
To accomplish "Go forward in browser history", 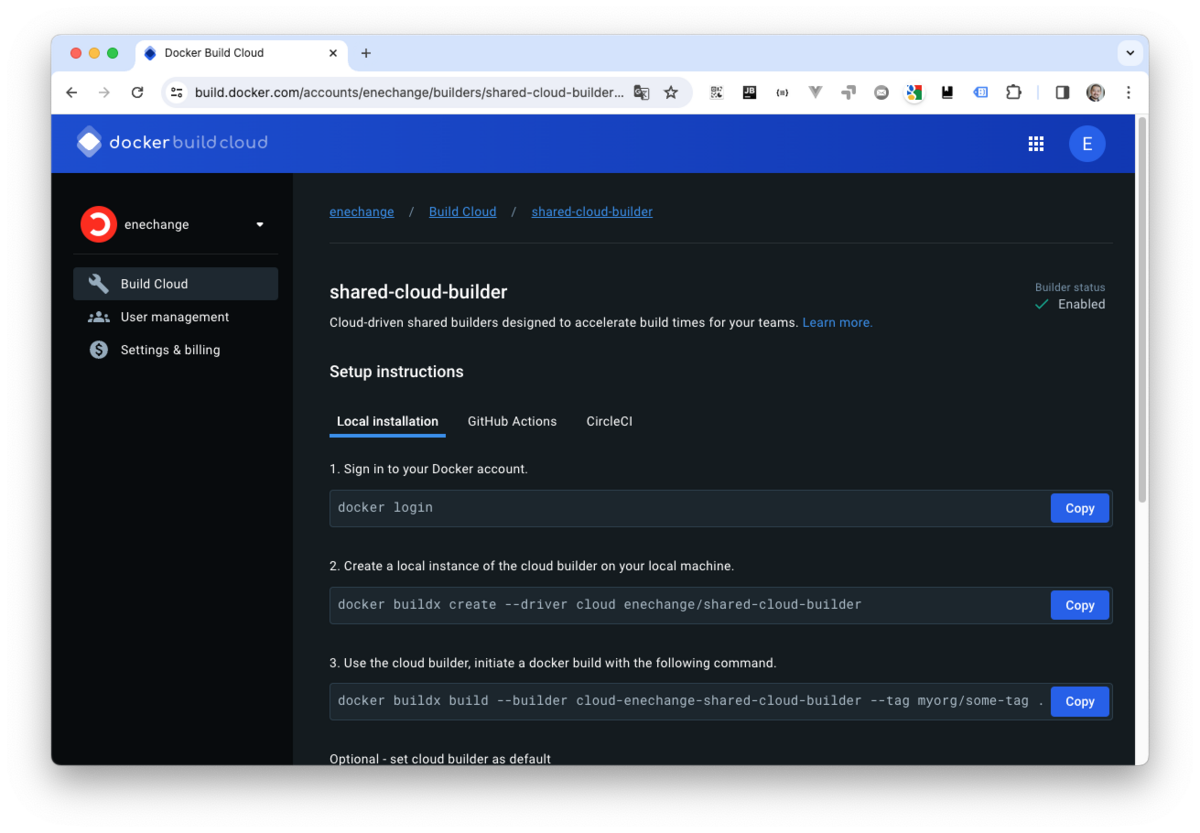I will click(x=104, y=92).
